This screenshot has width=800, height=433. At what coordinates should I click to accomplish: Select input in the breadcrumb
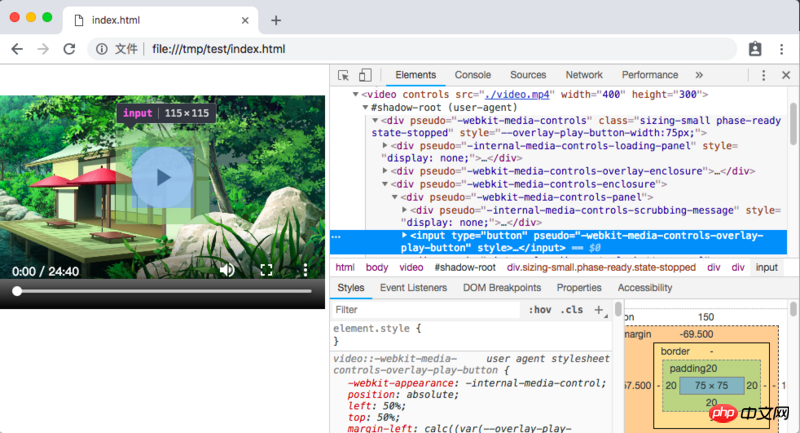(x=766, y=267)
